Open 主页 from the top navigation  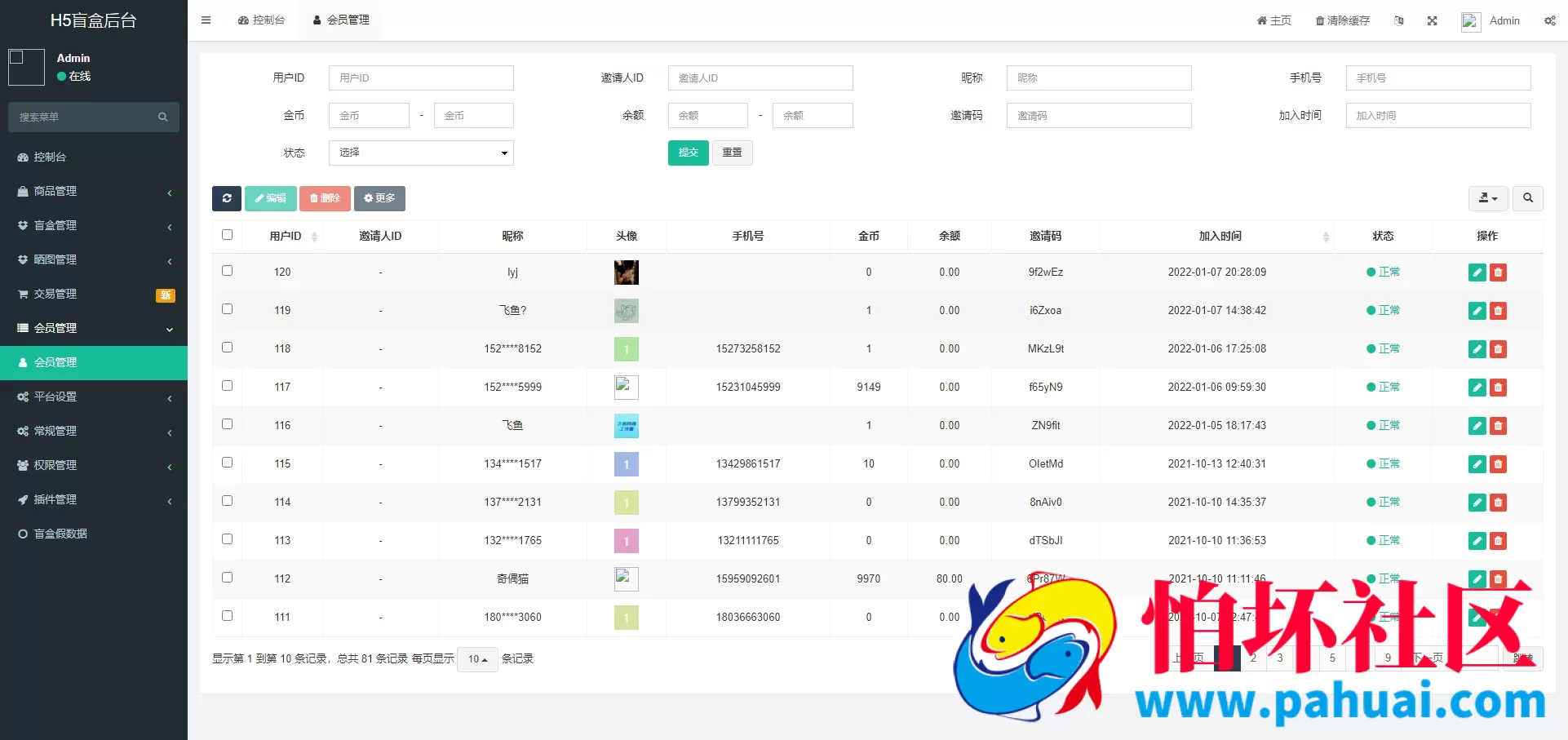[1273, 20]
